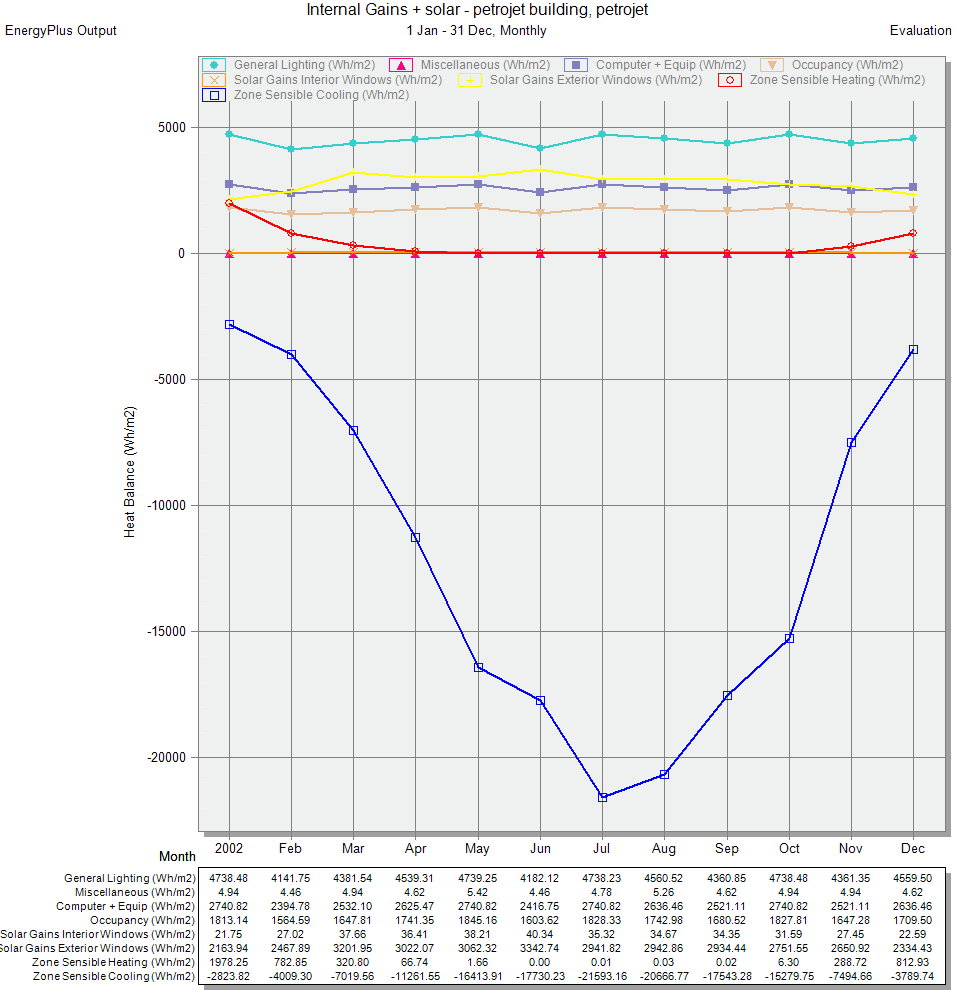The height and width of the screenshot is (990, 955).
Task: Click the General Lighting legend marker icon
Action: (213, 65)
